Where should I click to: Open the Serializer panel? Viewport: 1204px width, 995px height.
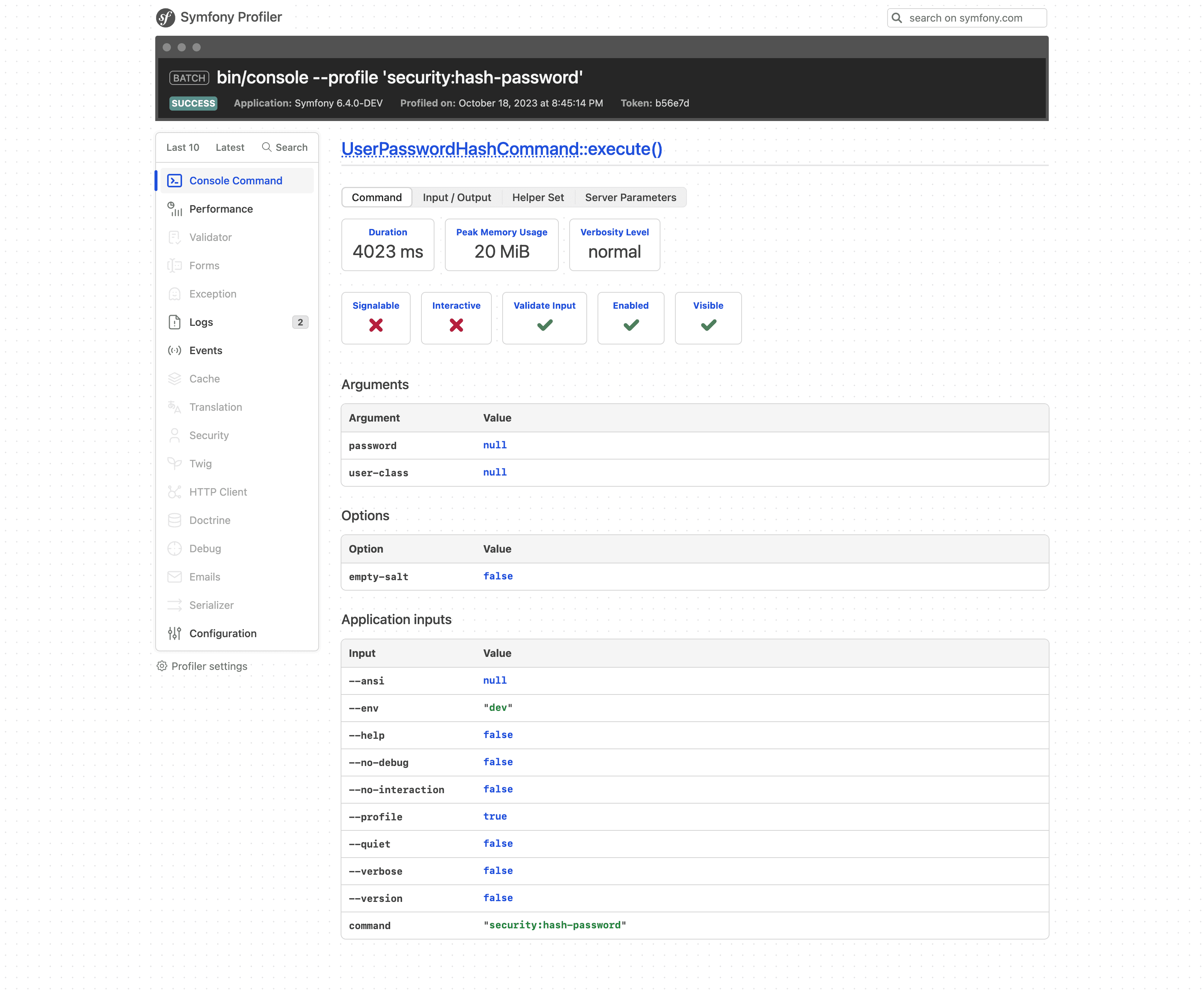(x=211, y=605)
